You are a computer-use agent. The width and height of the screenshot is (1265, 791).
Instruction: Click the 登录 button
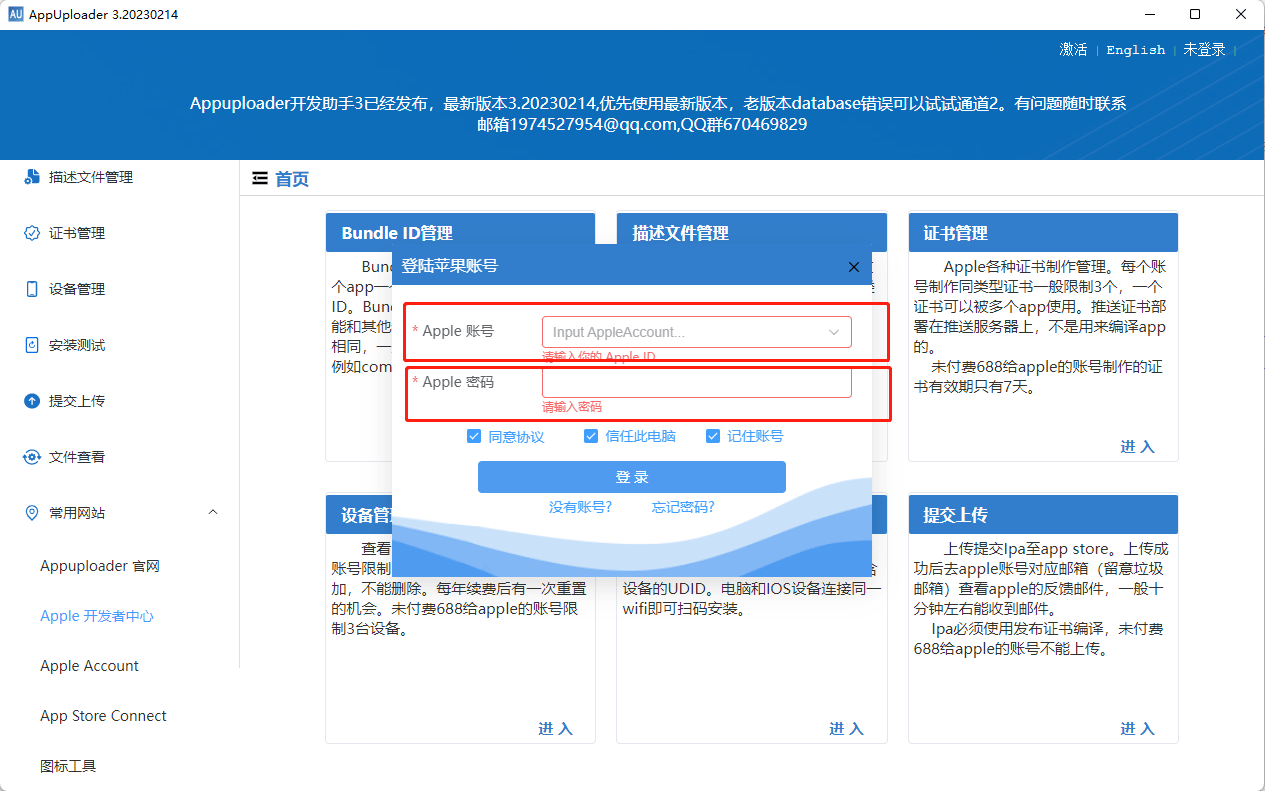(x=631, y=477)
